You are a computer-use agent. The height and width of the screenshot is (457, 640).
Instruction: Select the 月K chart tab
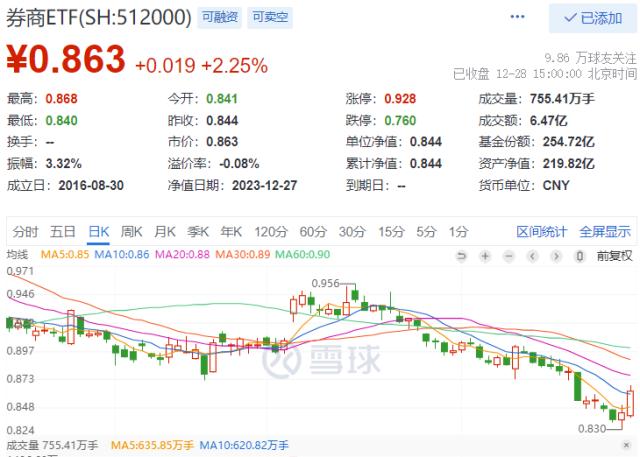coord(165,232)
